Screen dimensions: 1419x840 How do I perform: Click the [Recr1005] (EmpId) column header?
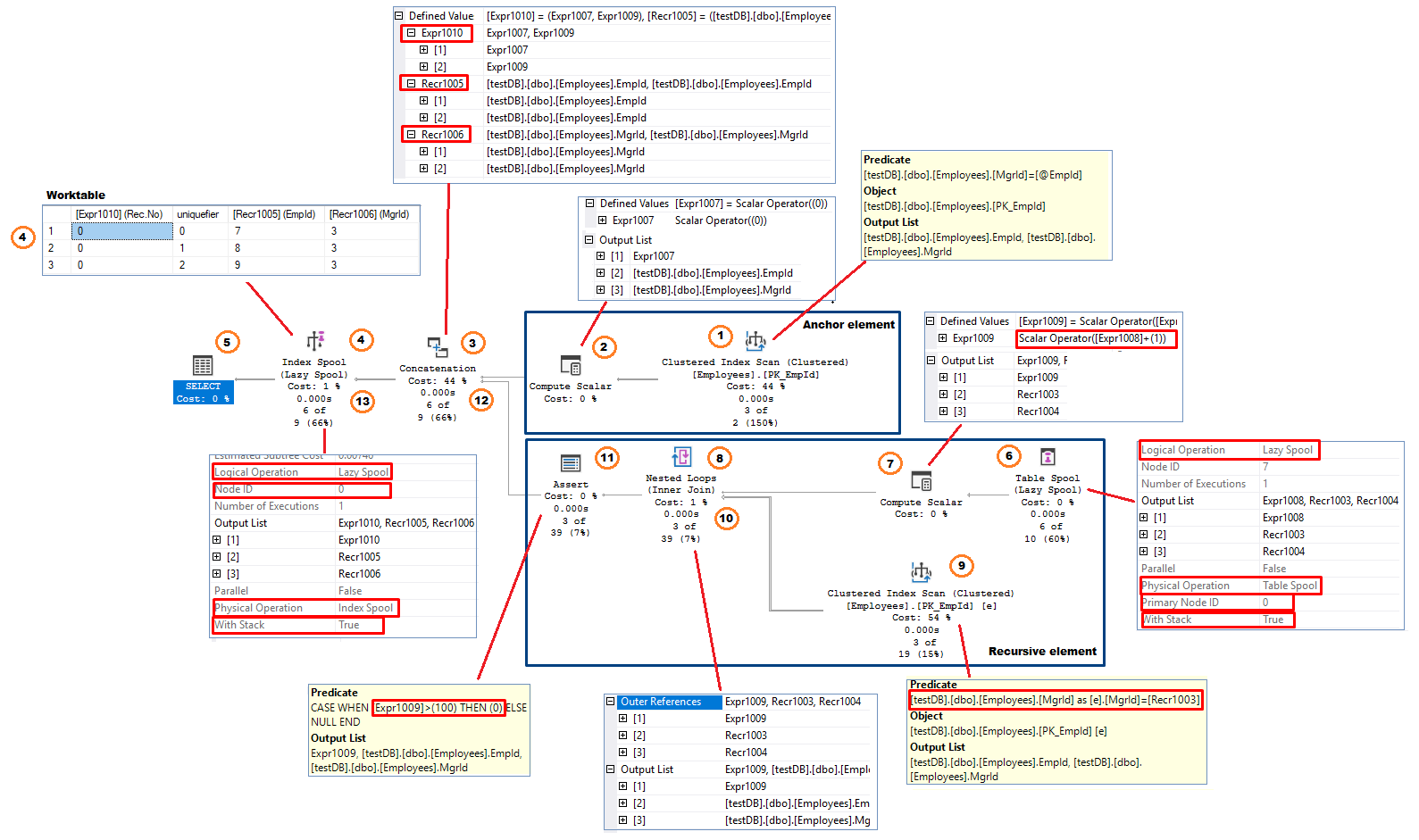tap(275, 214)
